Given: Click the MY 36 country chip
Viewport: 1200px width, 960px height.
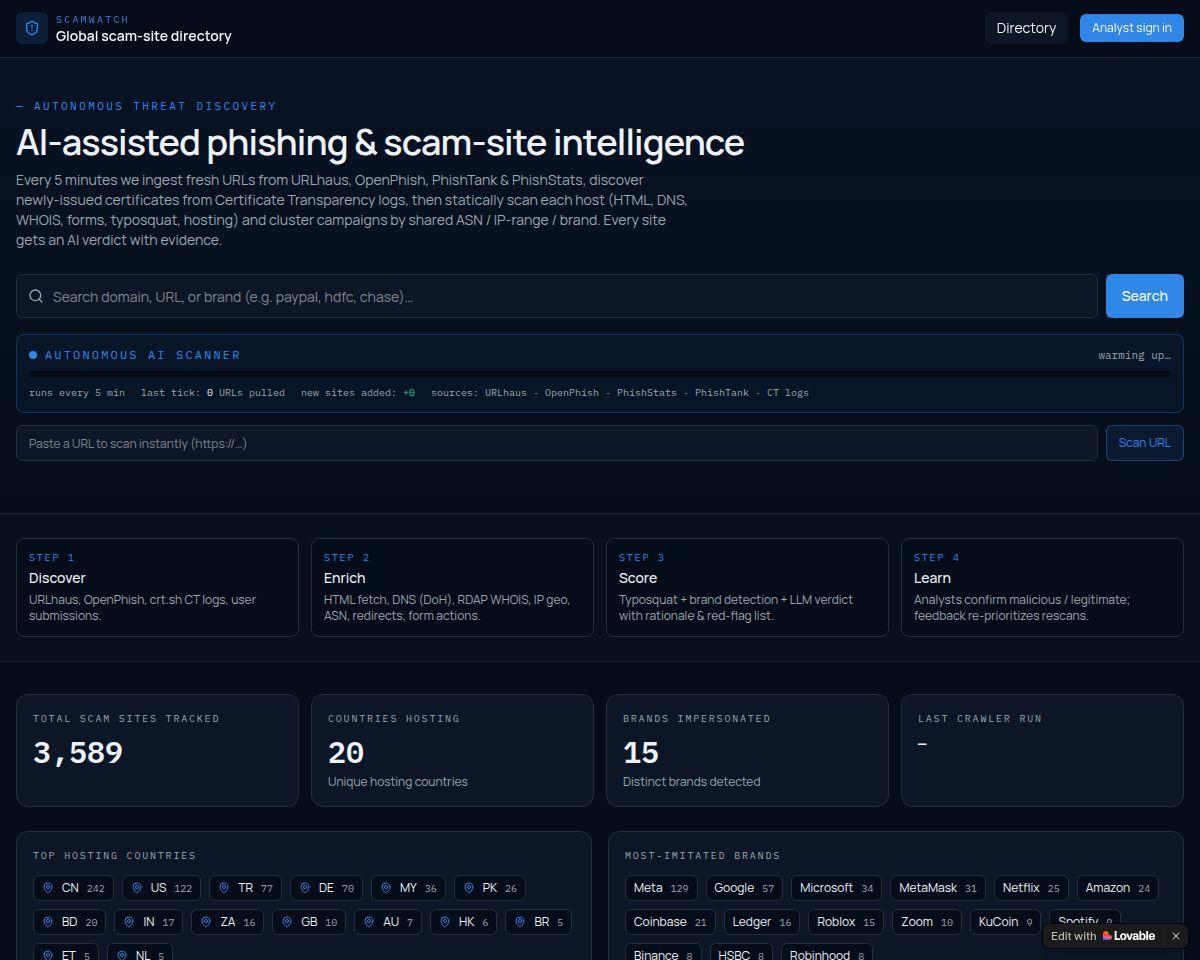Looking at the screenshot, I should (408, 888).
